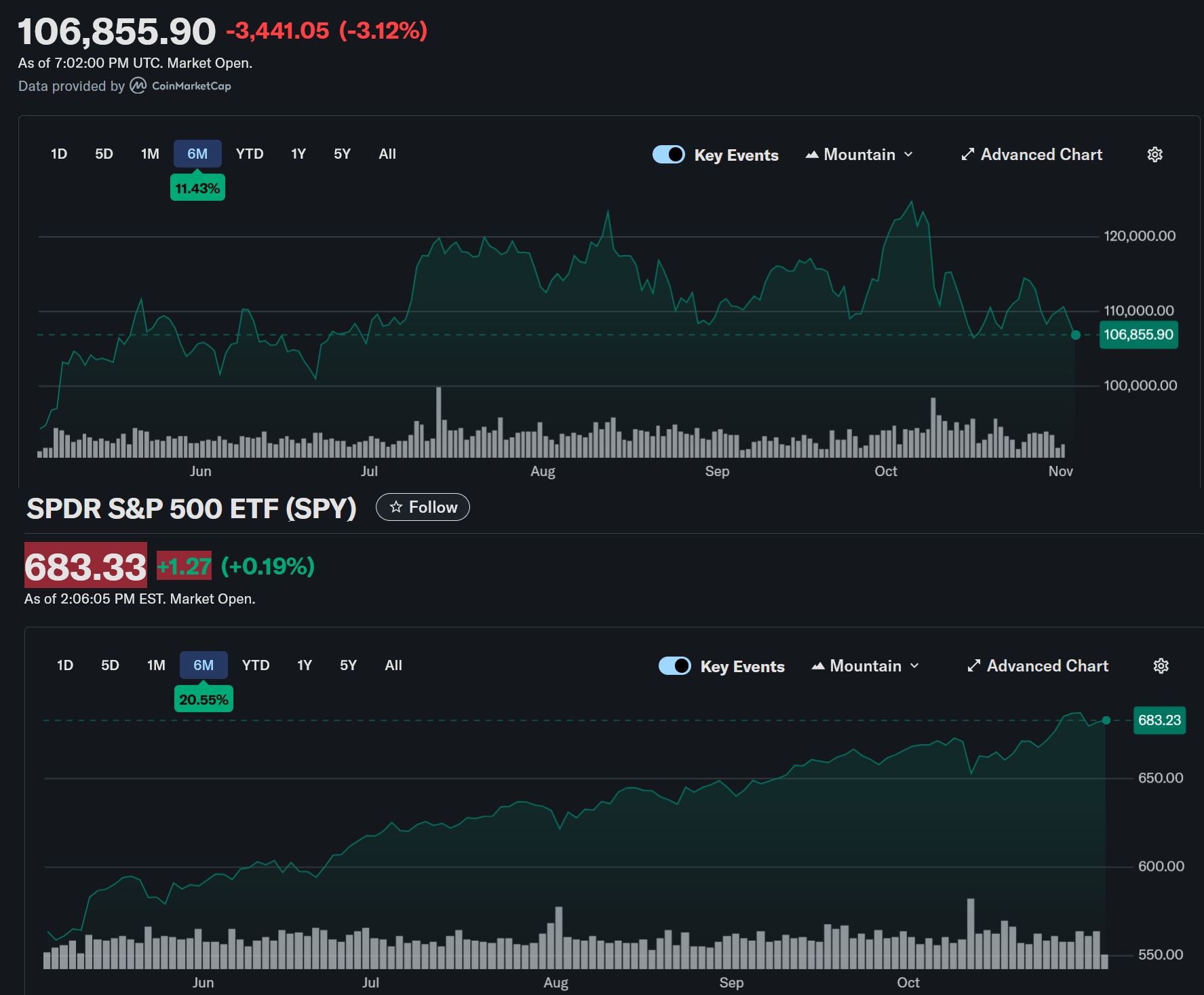The width and height of the screenshot is (1204, 995).
Task: Select 5D range on top chart
Action: point(104,154)
